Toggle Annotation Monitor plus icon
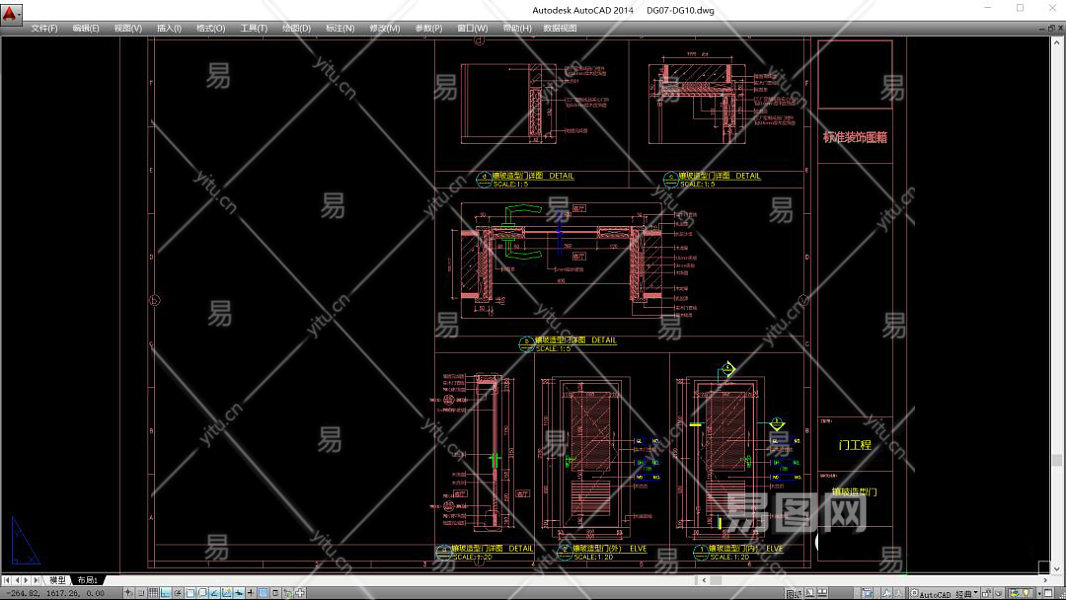1066x600 pixels. click(300, 593)
